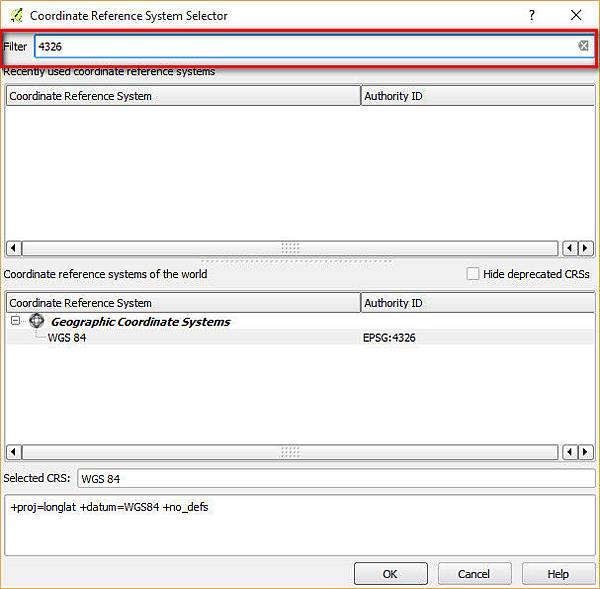
Task: Click second-to-last left arrow on world list scrollbar
Action: [x=570, y=452]
